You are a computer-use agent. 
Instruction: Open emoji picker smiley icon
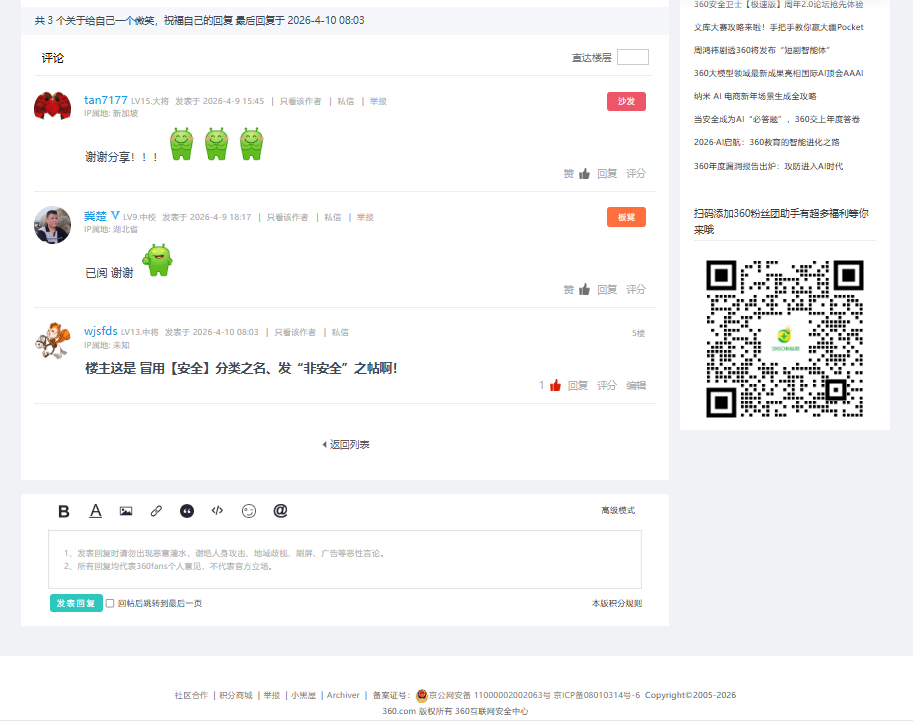(249, 511)
